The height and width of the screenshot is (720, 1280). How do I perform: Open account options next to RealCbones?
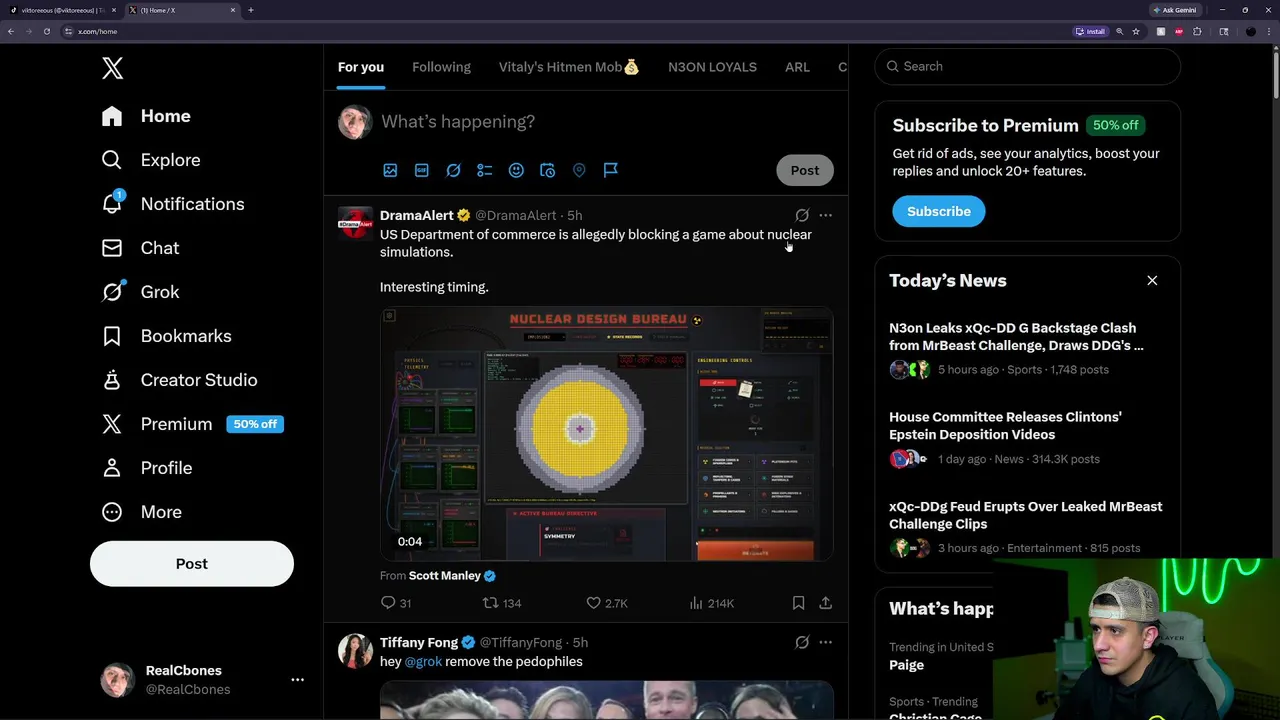click(x=297, y=679)
